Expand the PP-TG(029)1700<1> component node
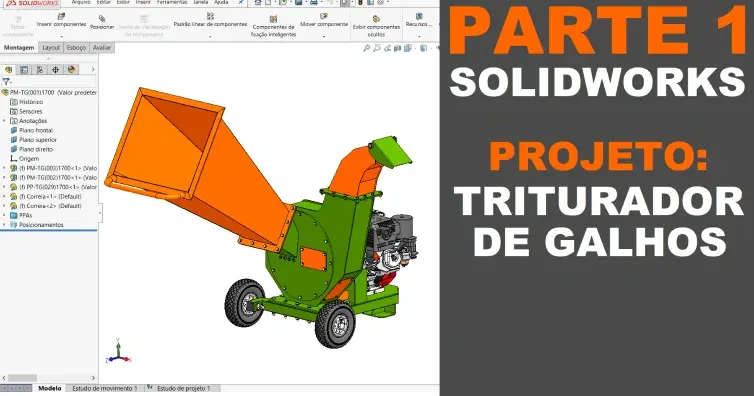Screen dimensions: 754x396 (4, 187)
